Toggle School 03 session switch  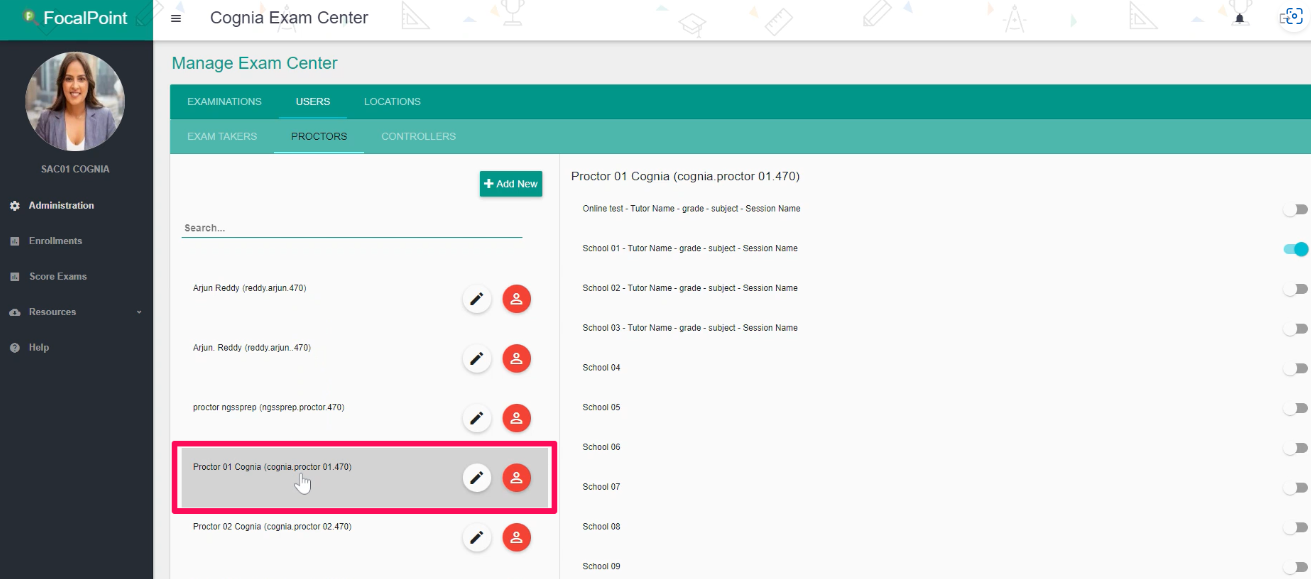pyautogui.click(x=1296, y=329)
